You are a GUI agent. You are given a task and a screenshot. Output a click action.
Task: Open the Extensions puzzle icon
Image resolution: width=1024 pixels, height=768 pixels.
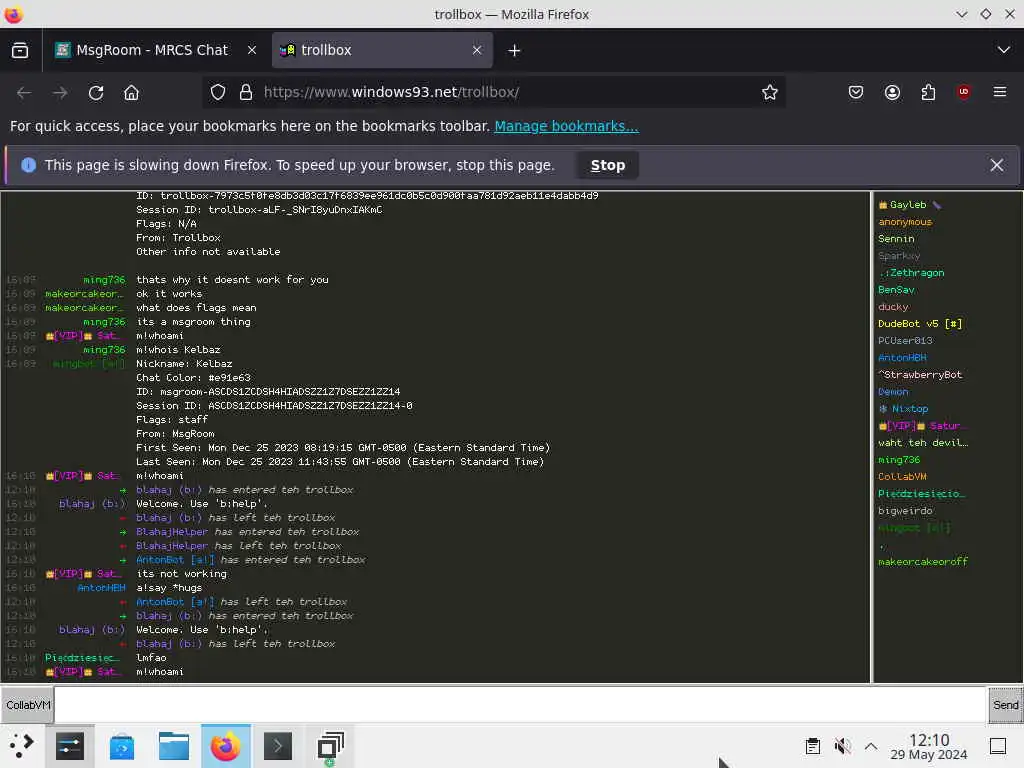[x=928, y=93]
